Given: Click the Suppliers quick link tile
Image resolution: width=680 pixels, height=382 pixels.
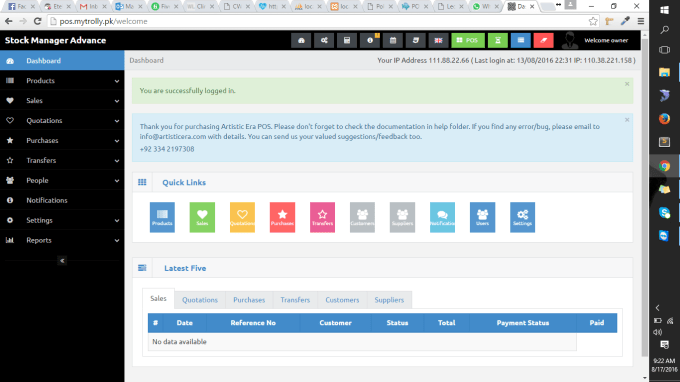Looking at the screenshot, I should pyautogui.click(x=402, y=217).
